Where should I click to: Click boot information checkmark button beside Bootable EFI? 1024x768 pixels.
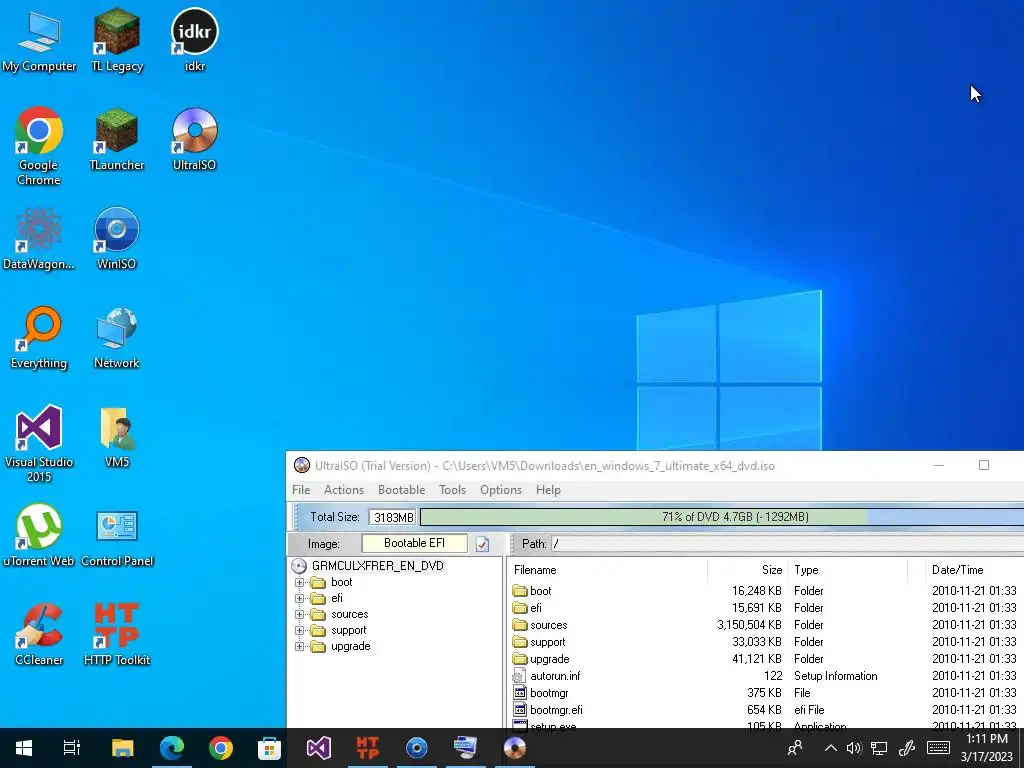click(x=482, y=544)
